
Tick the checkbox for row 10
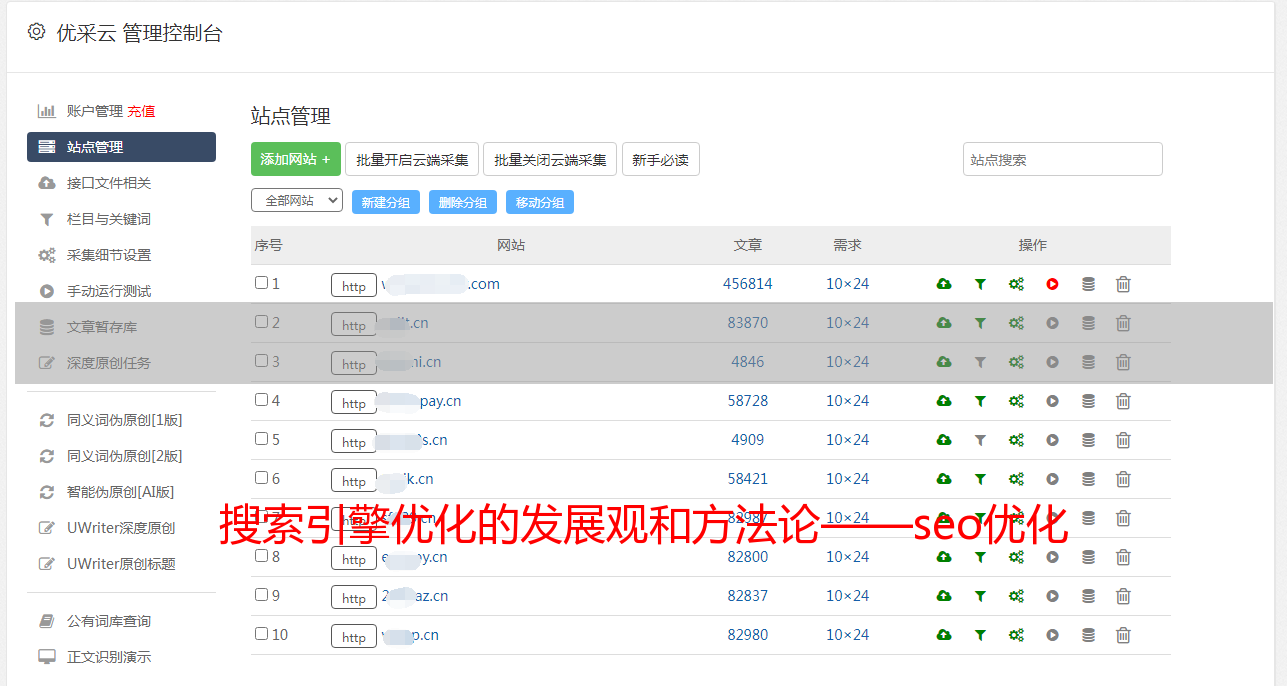pyautogui.click(x=261, y=634)
